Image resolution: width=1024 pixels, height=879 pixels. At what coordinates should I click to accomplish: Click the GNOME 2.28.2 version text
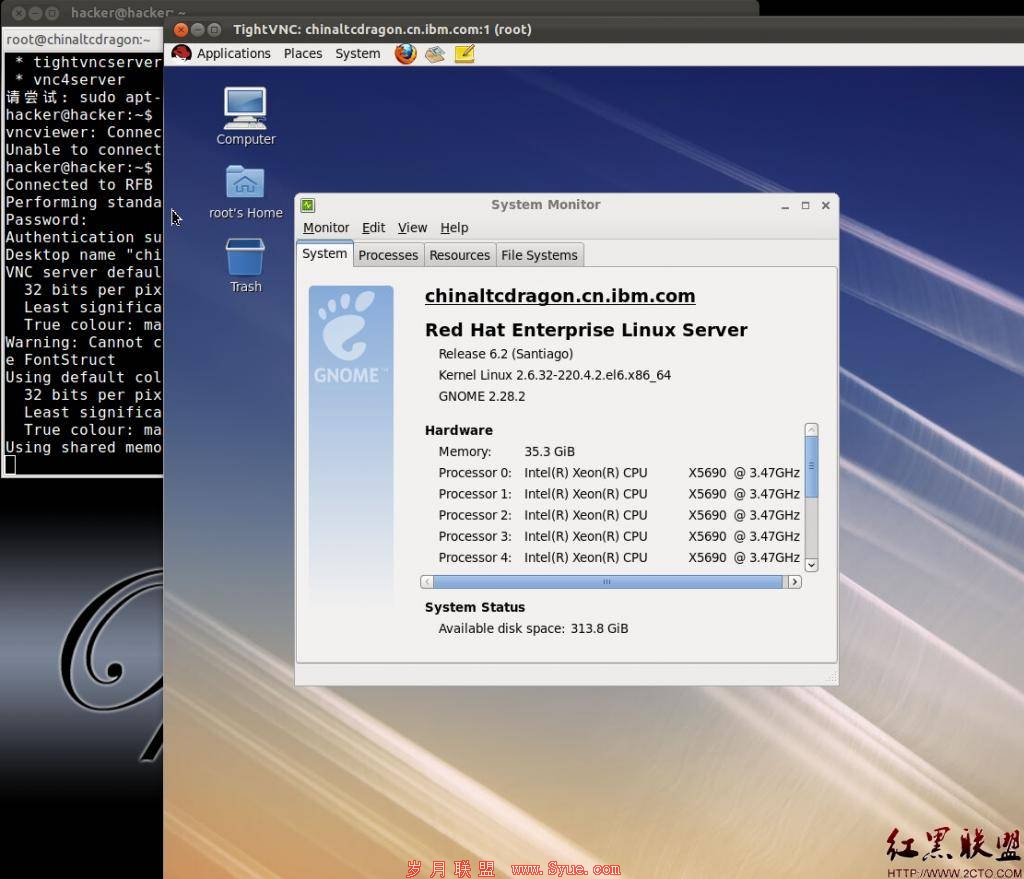[481, 396]
